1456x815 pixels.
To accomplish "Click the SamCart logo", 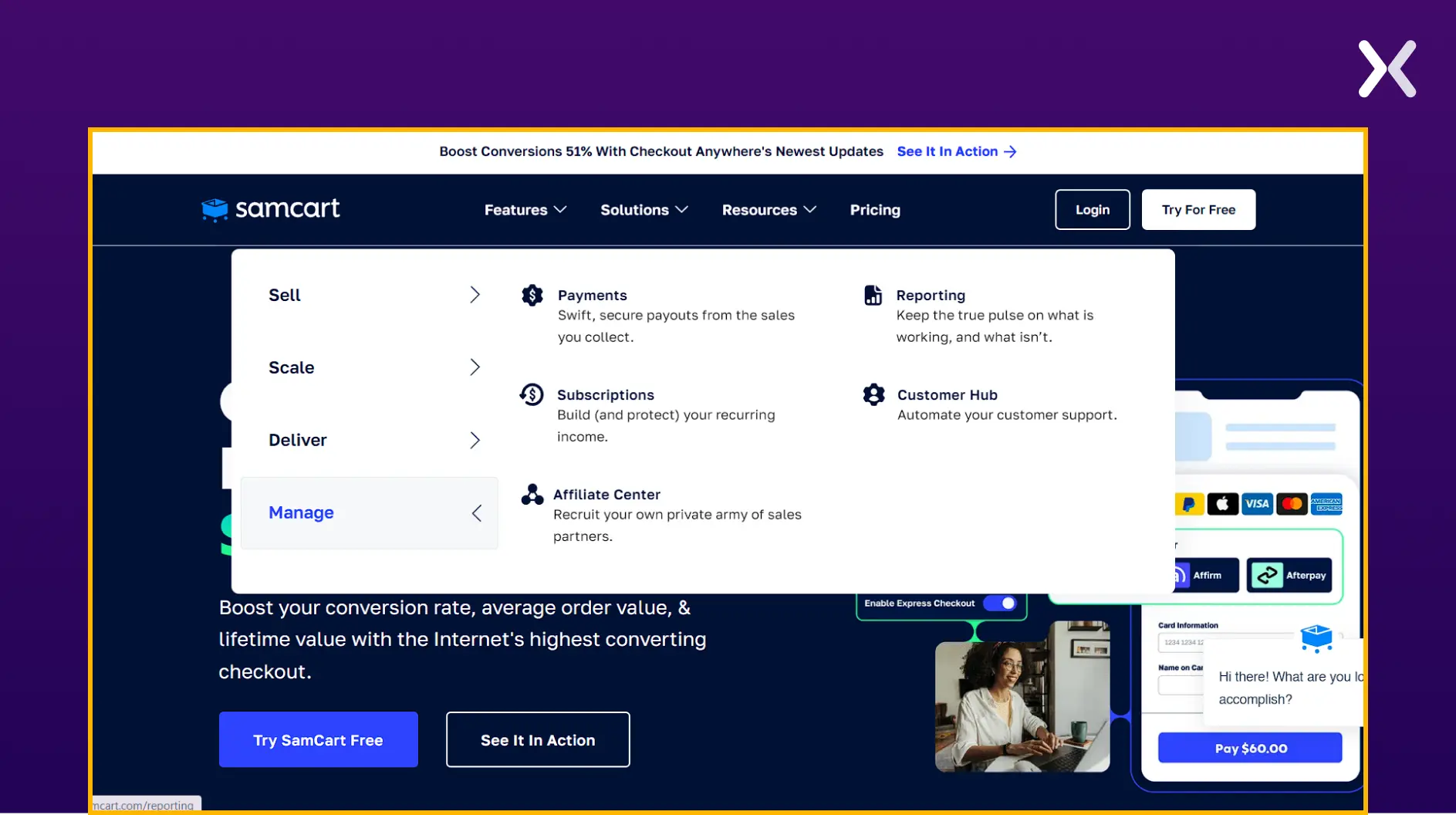I will [x=270, y=209].
